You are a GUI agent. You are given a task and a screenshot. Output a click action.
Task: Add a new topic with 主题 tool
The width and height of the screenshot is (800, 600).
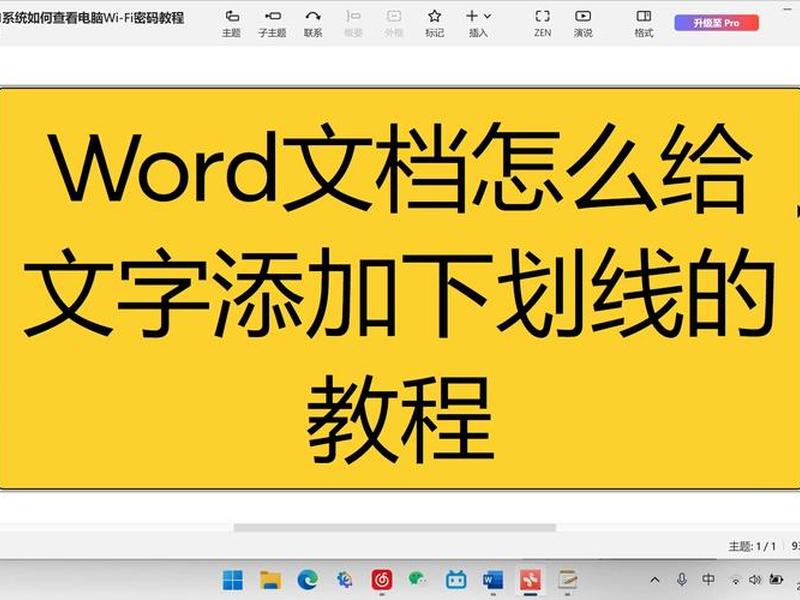coord(231,23)
